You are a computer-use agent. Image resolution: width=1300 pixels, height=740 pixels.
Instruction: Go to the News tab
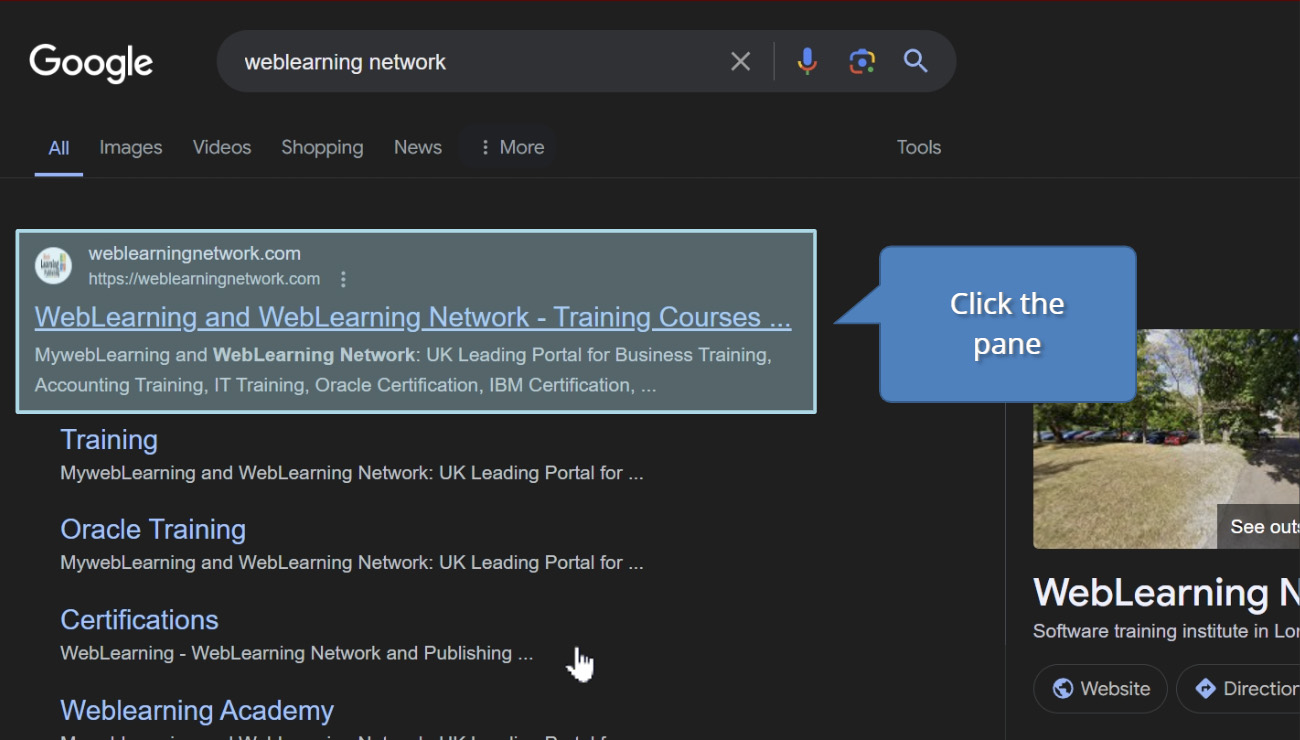tap(417, 148)
